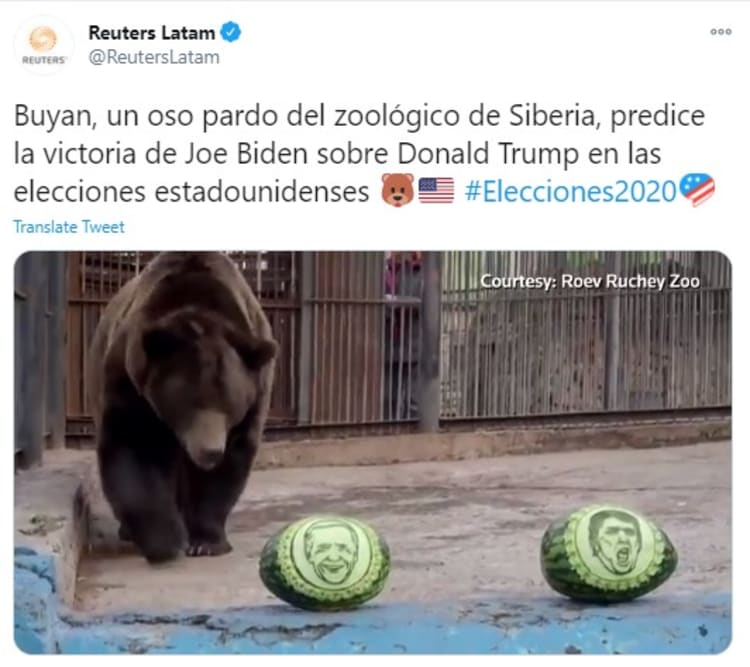This screenshot has width=750, height=667.
Task: Open the Reuters Latam display name
Action: [x=152, y=33]
